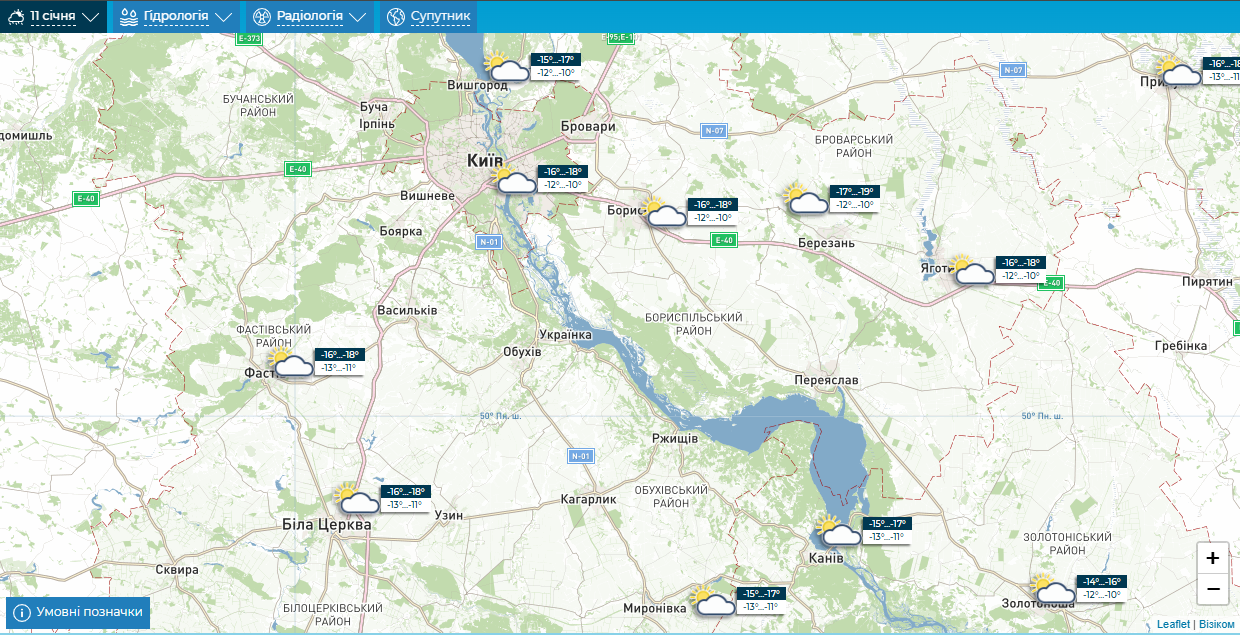Click the Золотоноша weather icon
Image resolution: width=1240 pixels, height=635 pixels.
(x=1051, y=589)
